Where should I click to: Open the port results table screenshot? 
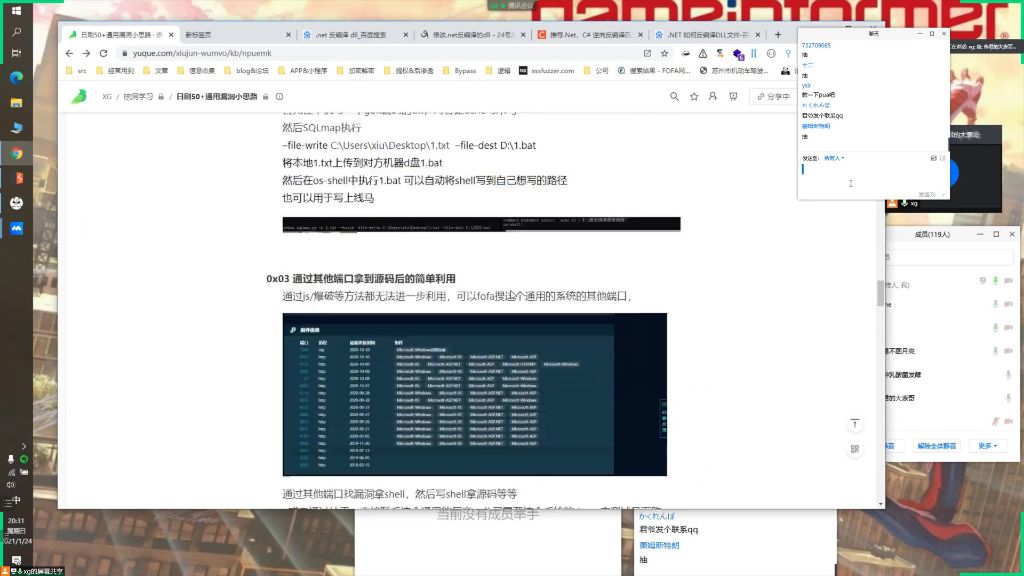[475, 394]
